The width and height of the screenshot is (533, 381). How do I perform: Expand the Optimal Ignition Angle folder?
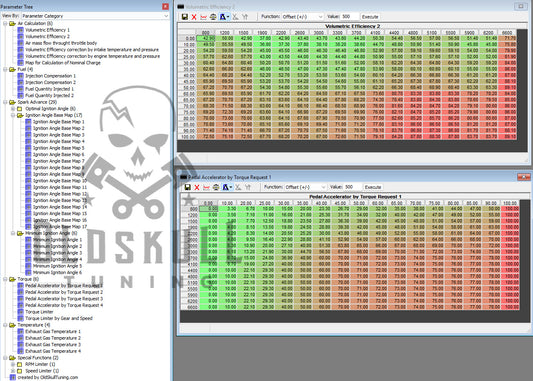pyautogui.click(x=13, y=109)
